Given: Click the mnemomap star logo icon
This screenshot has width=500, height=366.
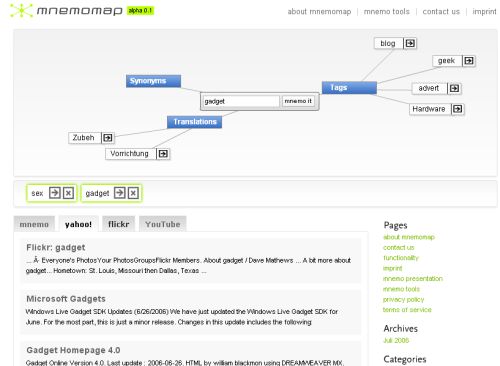Looking at the screenshot, I should (21, 11).
